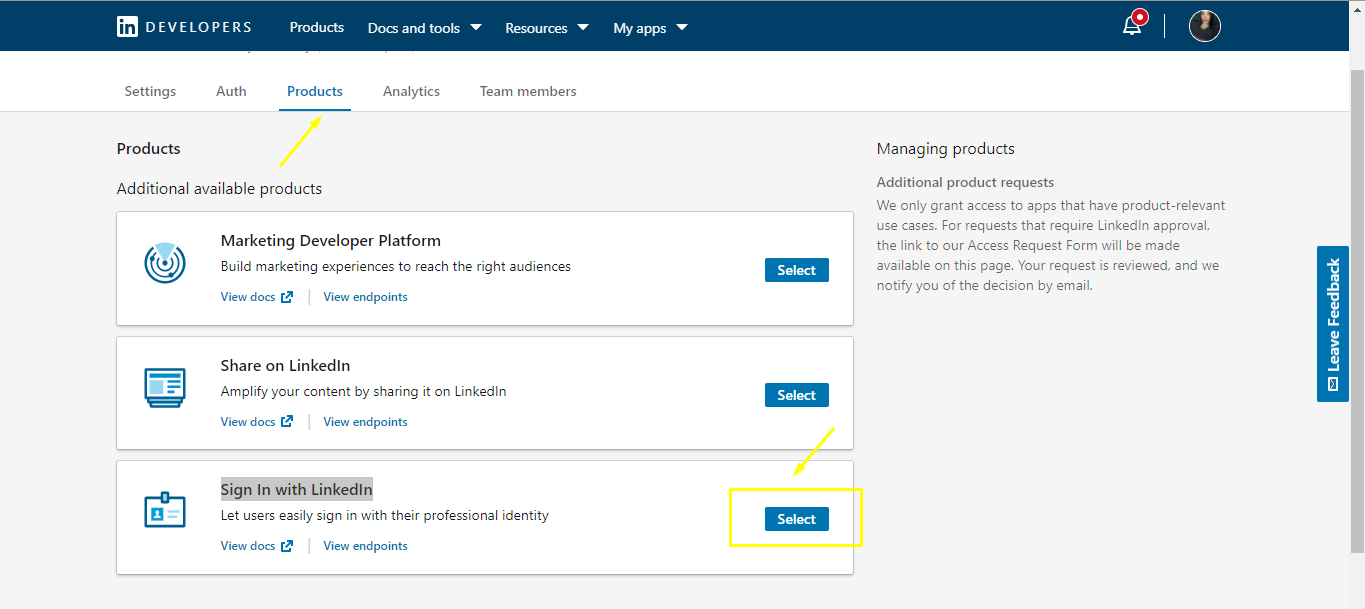
Task: Click the Share on LinkedIn title
Action: 285,366
